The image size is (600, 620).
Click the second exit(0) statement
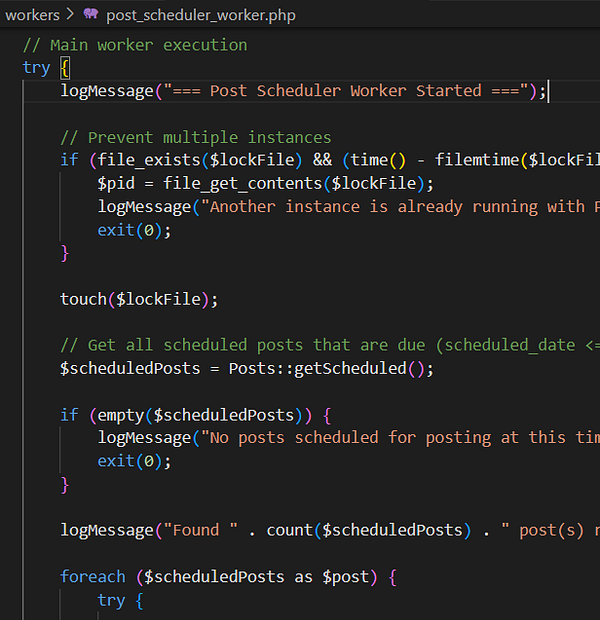click(134, 461)
